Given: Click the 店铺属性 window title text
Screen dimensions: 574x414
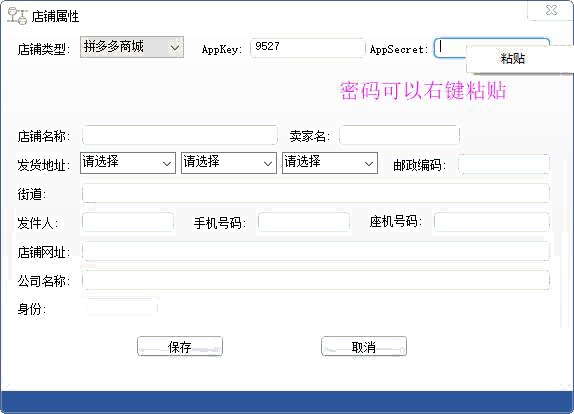Looking at the screenshot, I should 55,16.
